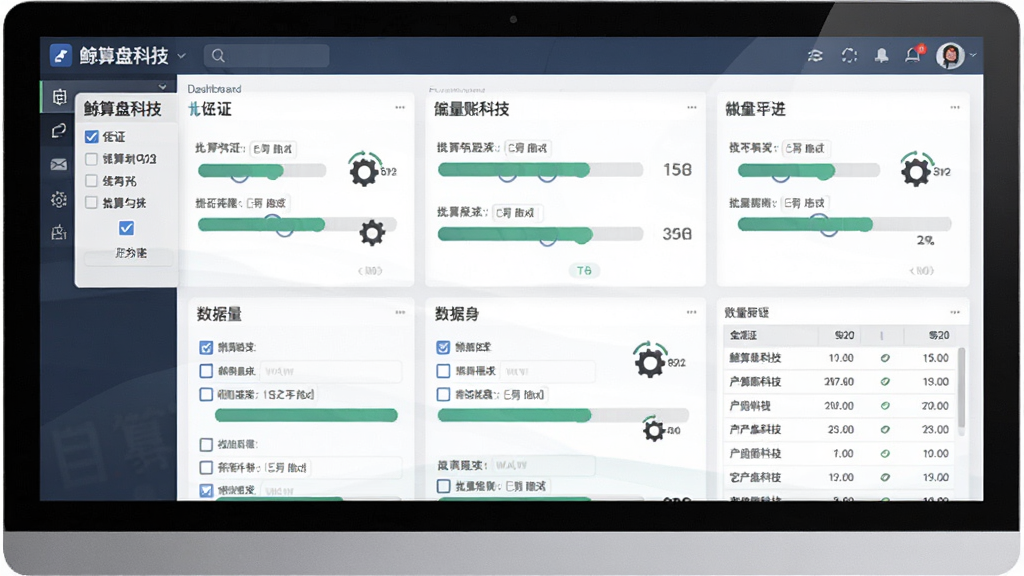Expand the chevron beside 鲸算盘科技 in the top bar
Screen dimensions: 1024x576
click(182, 56)
